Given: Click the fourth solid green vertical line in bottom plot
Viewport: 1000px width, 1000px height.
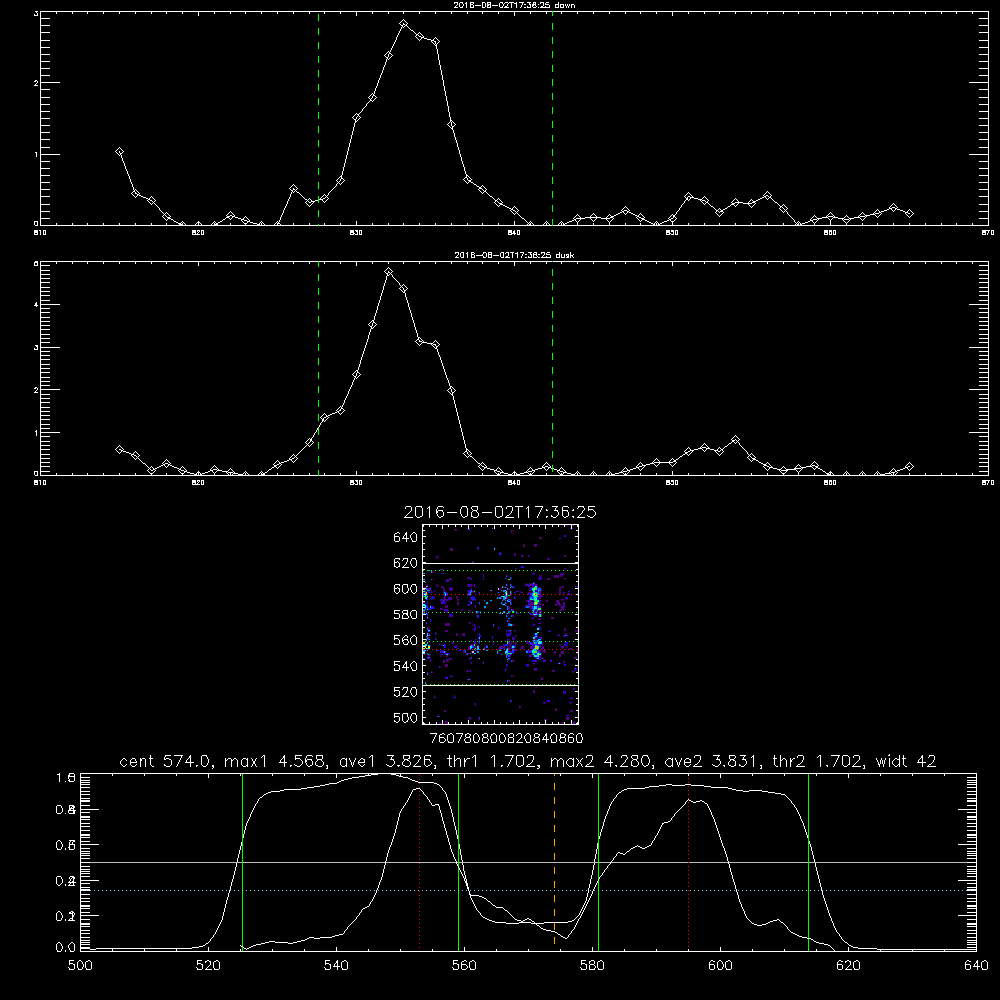Looking at the screenshot, I should click(808, 862).
